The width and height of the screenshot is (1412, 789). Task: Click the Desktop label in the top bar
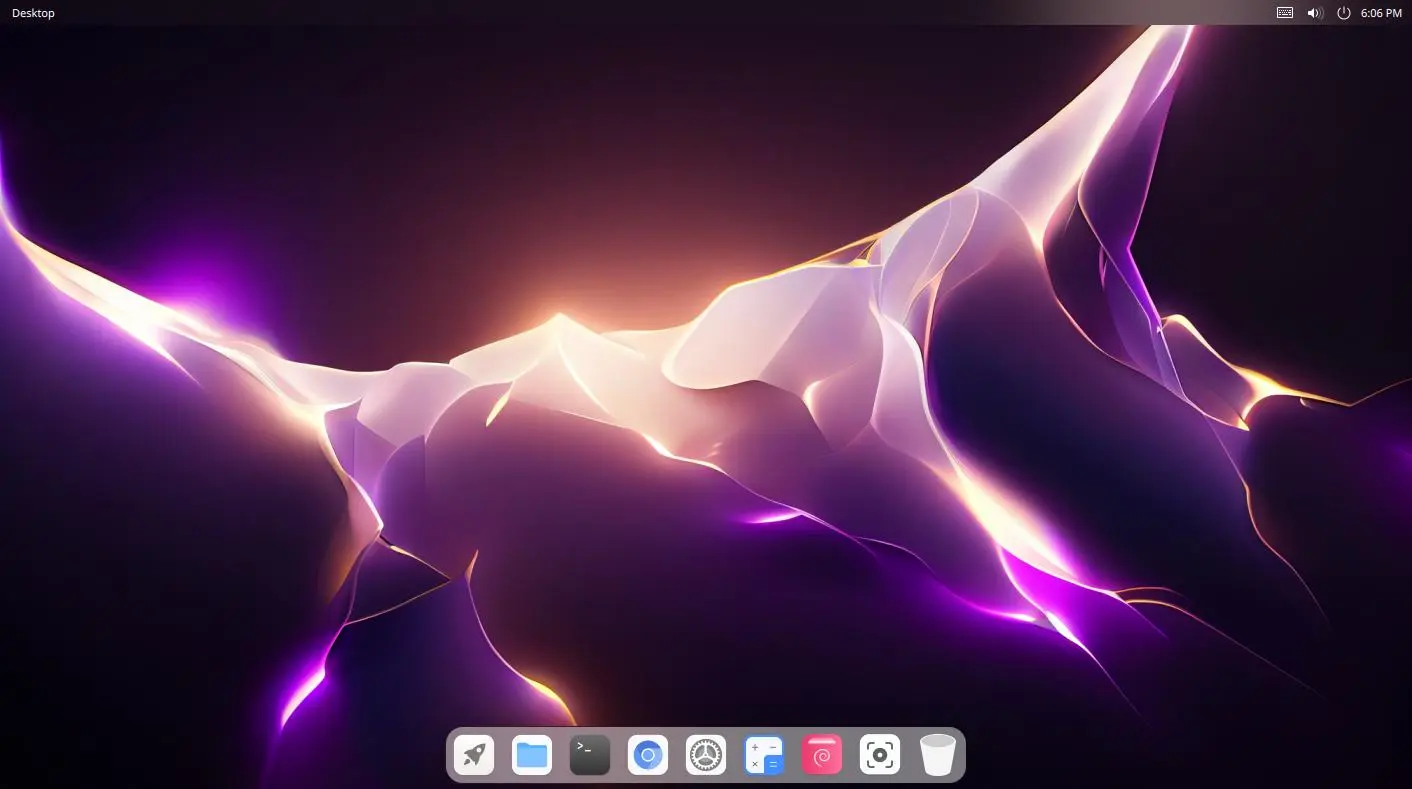pyautogui.click(x=33, y=13)
